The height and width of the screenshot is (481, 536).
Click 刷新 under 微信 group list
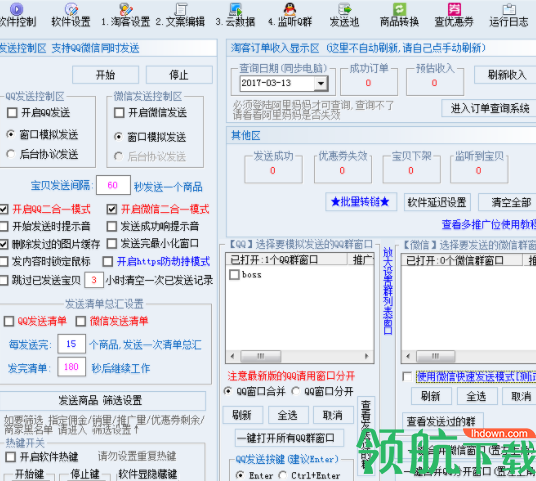click(431, 396)
